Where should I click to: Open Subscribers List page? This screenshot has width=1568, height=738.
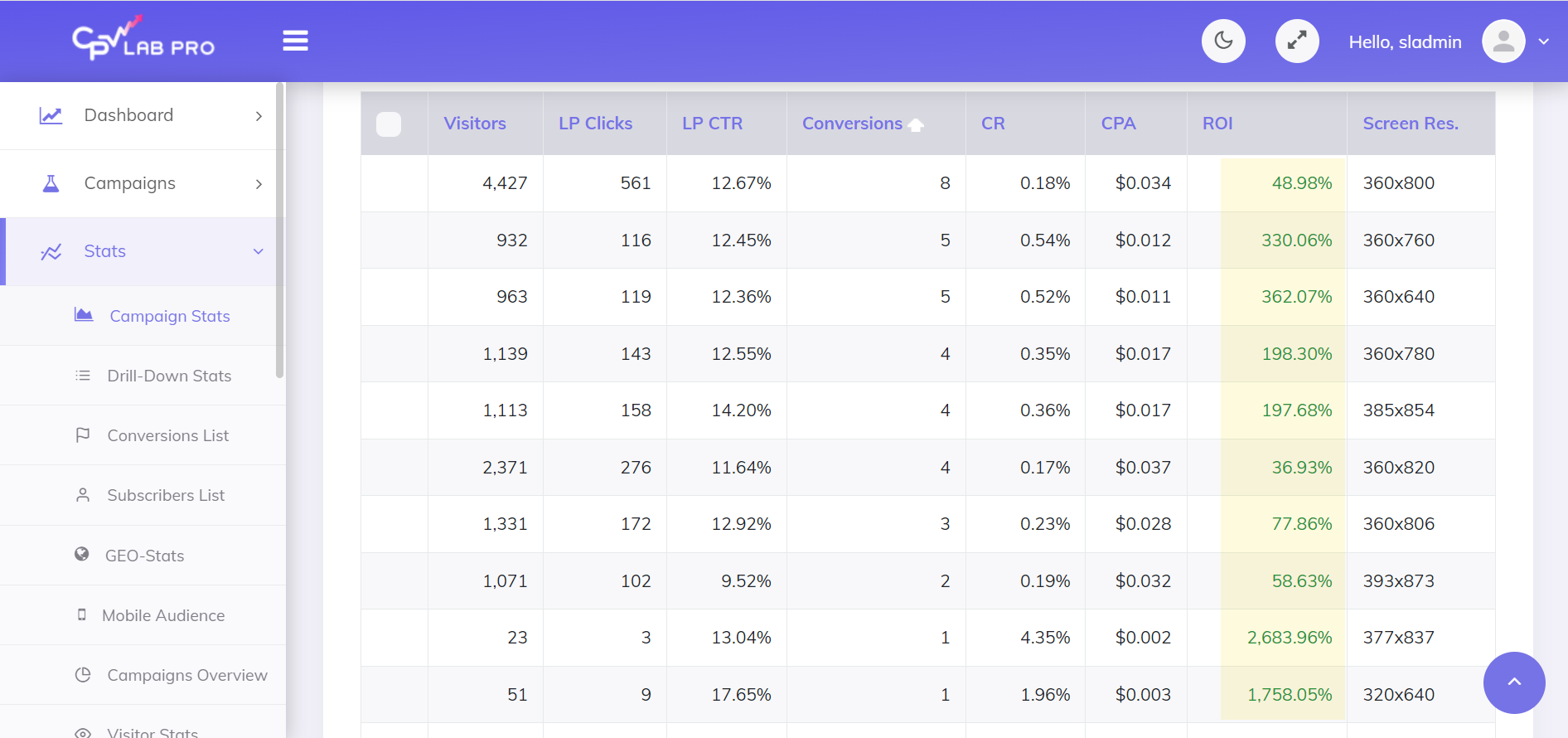point(166,495)
